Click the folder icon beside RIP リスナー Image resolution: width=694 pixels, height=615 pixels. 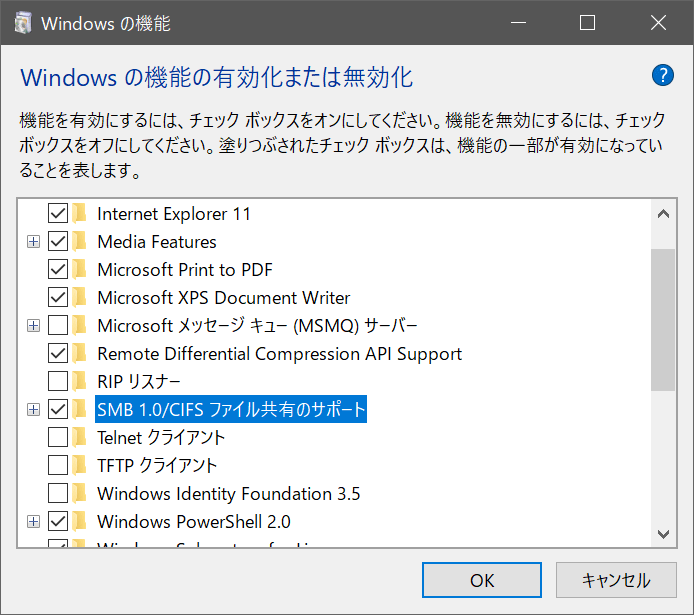click(x=80, y=381)
